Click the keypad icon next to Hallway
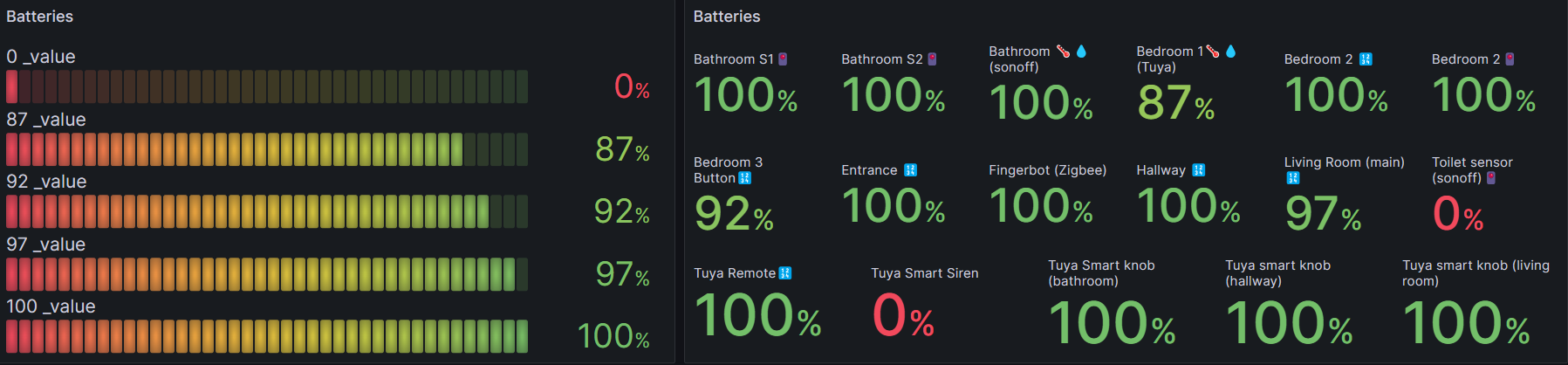 click(x=1198, y=170)
